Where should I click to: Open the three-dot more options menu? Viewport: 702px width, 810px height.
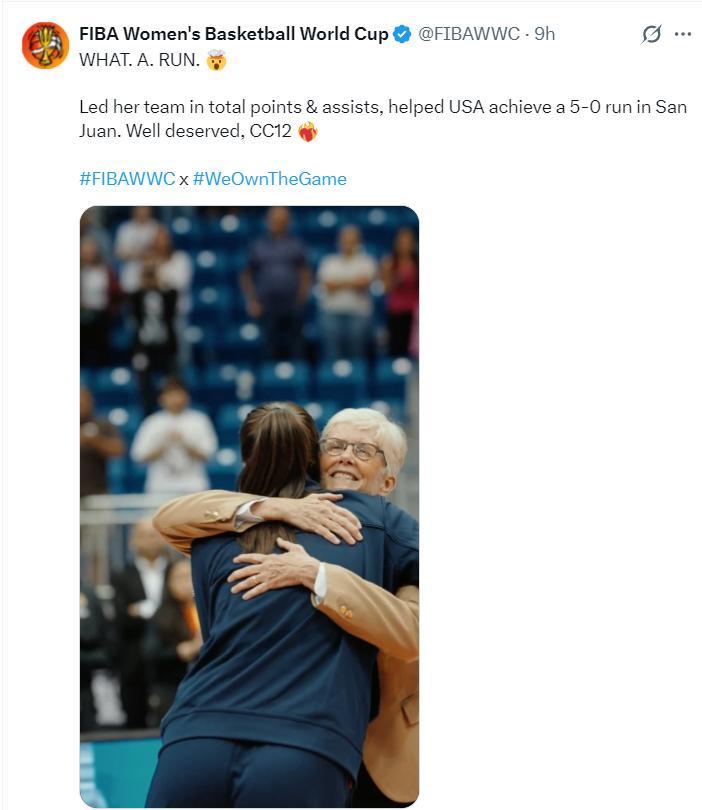pos(682,34)
